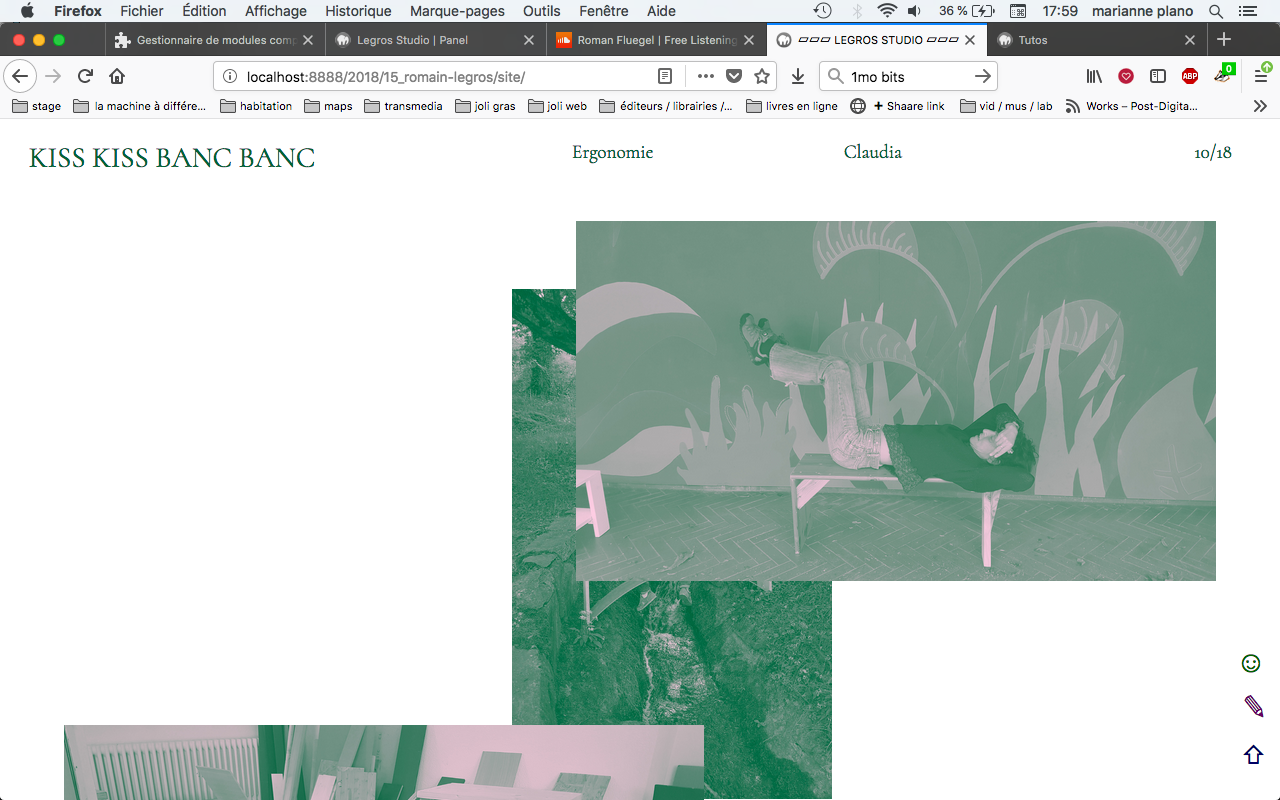Open the Adblock Plus extension
The width and height of the screenshot is (1280, 800).
tap(1189, 77)
